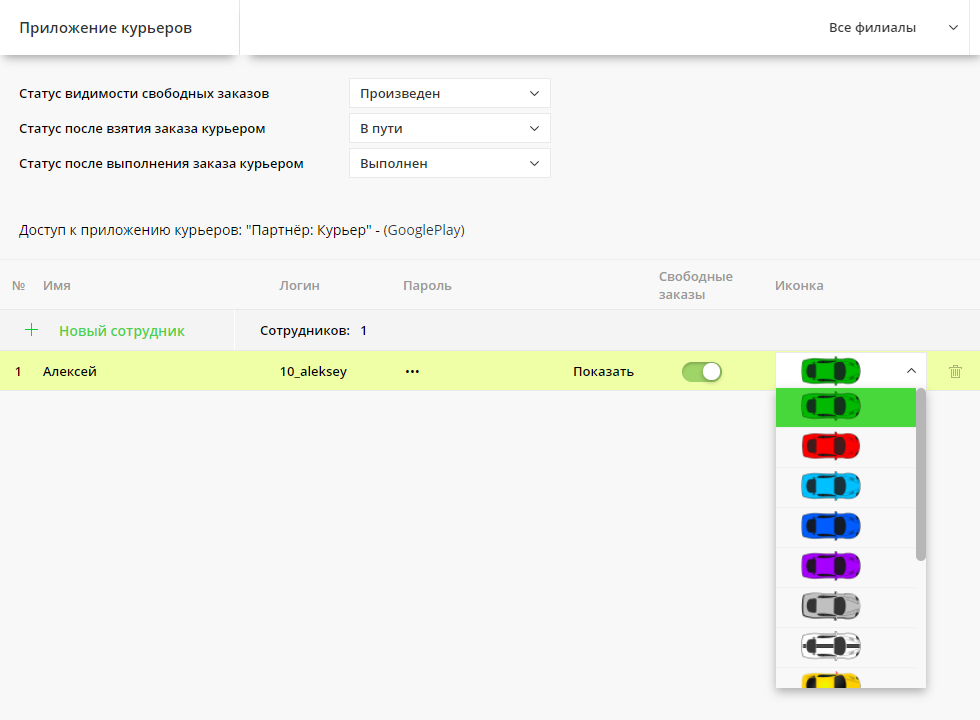The image size is (980, 720).
Task: Open the Произведен status dropdown
Action: point(449,94)
